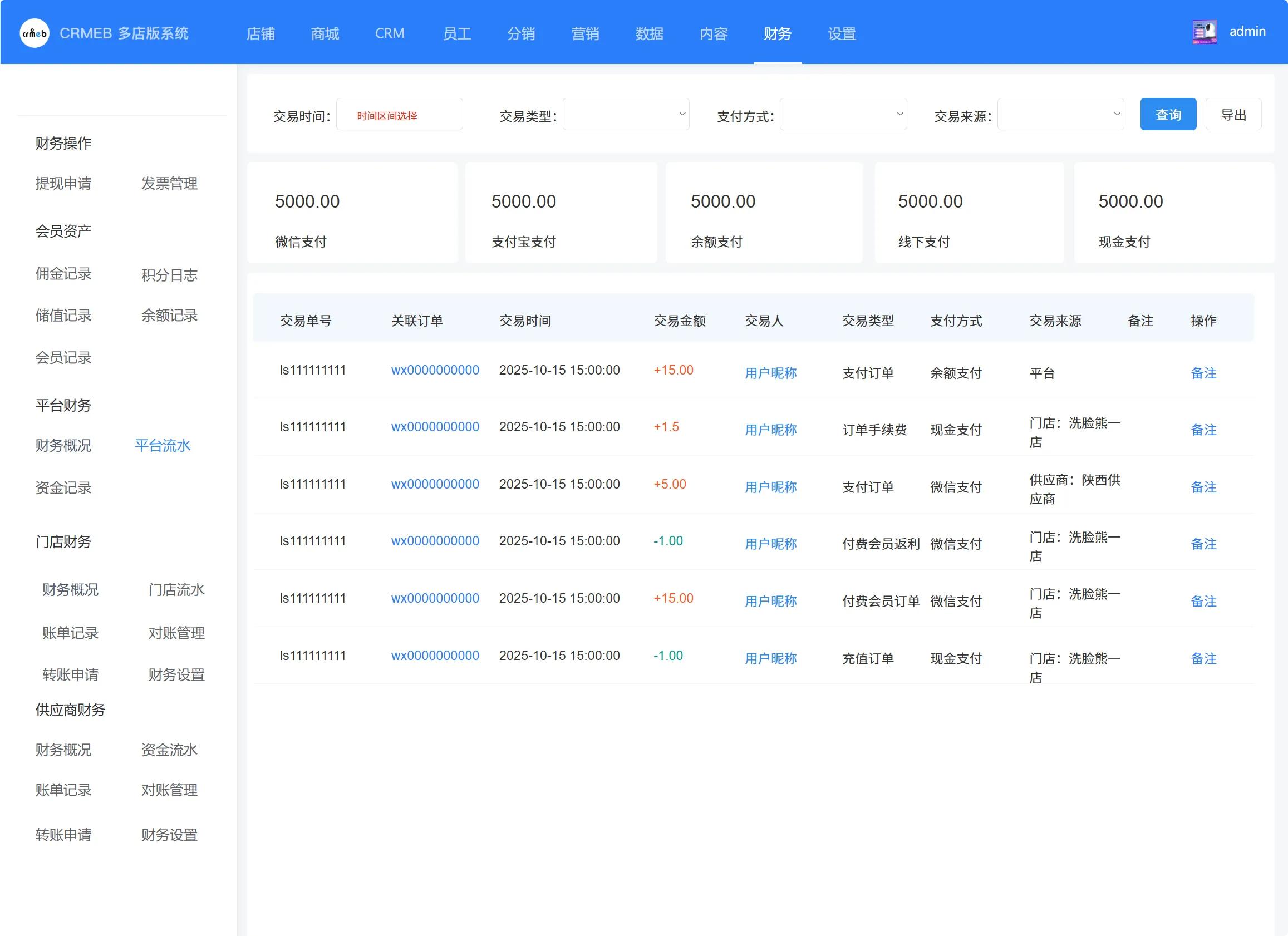Select 发票管理 sidebar item
Viewport: 1288px width, 936px height.
pos(169,183)
